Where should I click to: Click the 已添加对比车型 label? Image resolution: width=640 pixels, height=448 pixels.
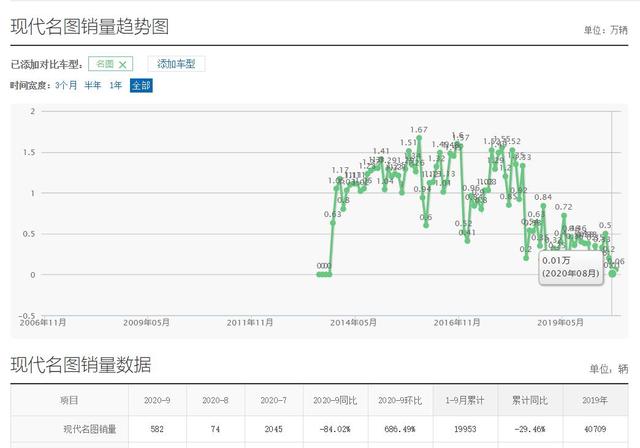point(47,64)
